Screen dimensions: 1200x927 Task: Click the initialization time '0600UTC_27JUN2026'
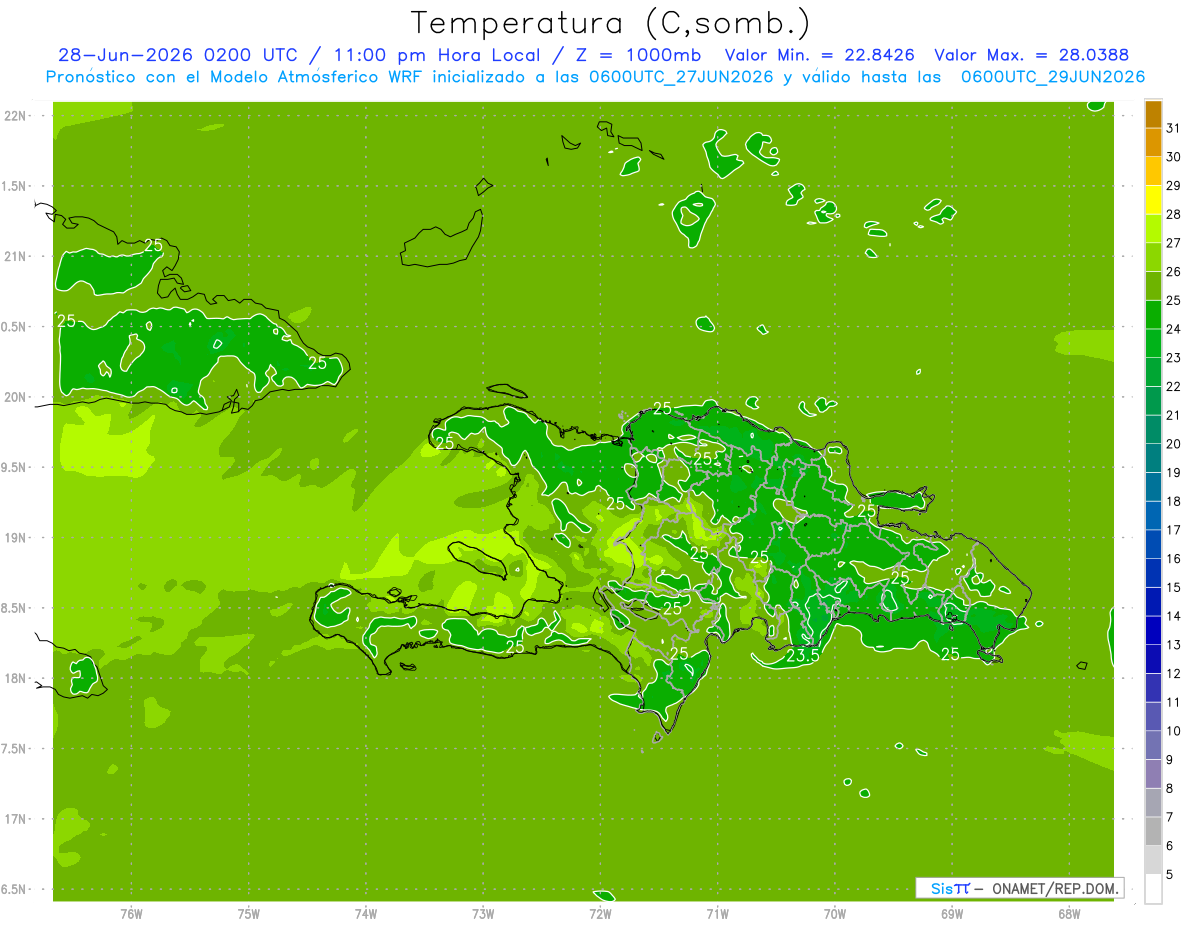pos(677,77)
